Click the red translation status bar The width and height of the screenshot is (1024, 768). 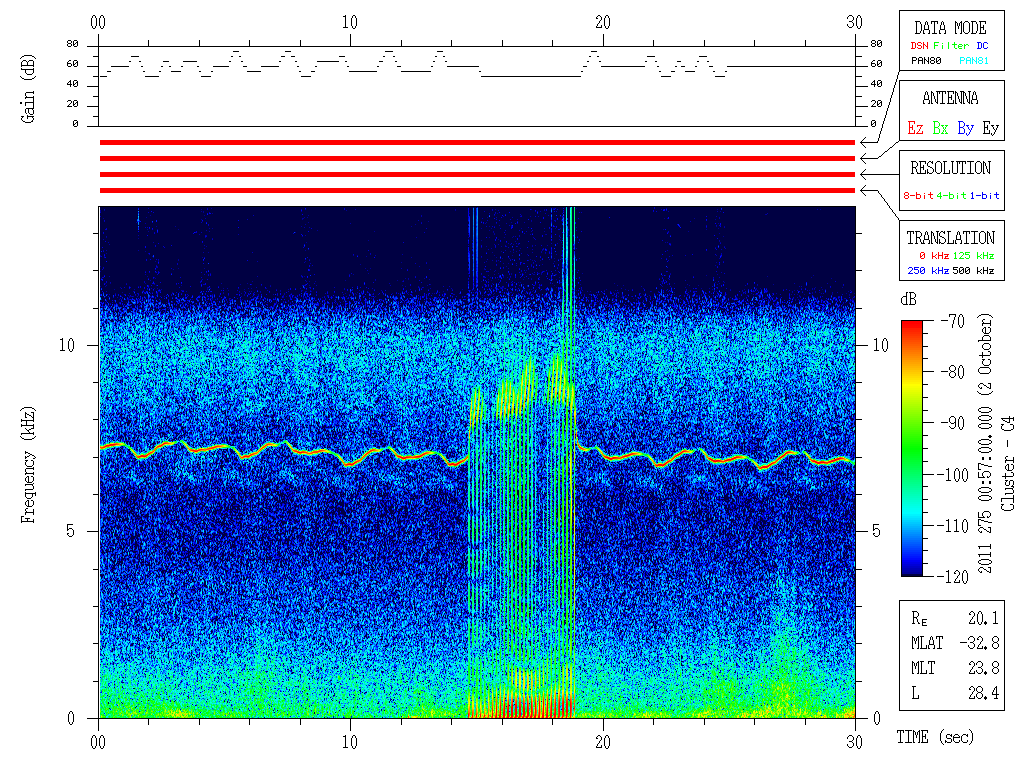pyautogui.click(x=477, y=191)
